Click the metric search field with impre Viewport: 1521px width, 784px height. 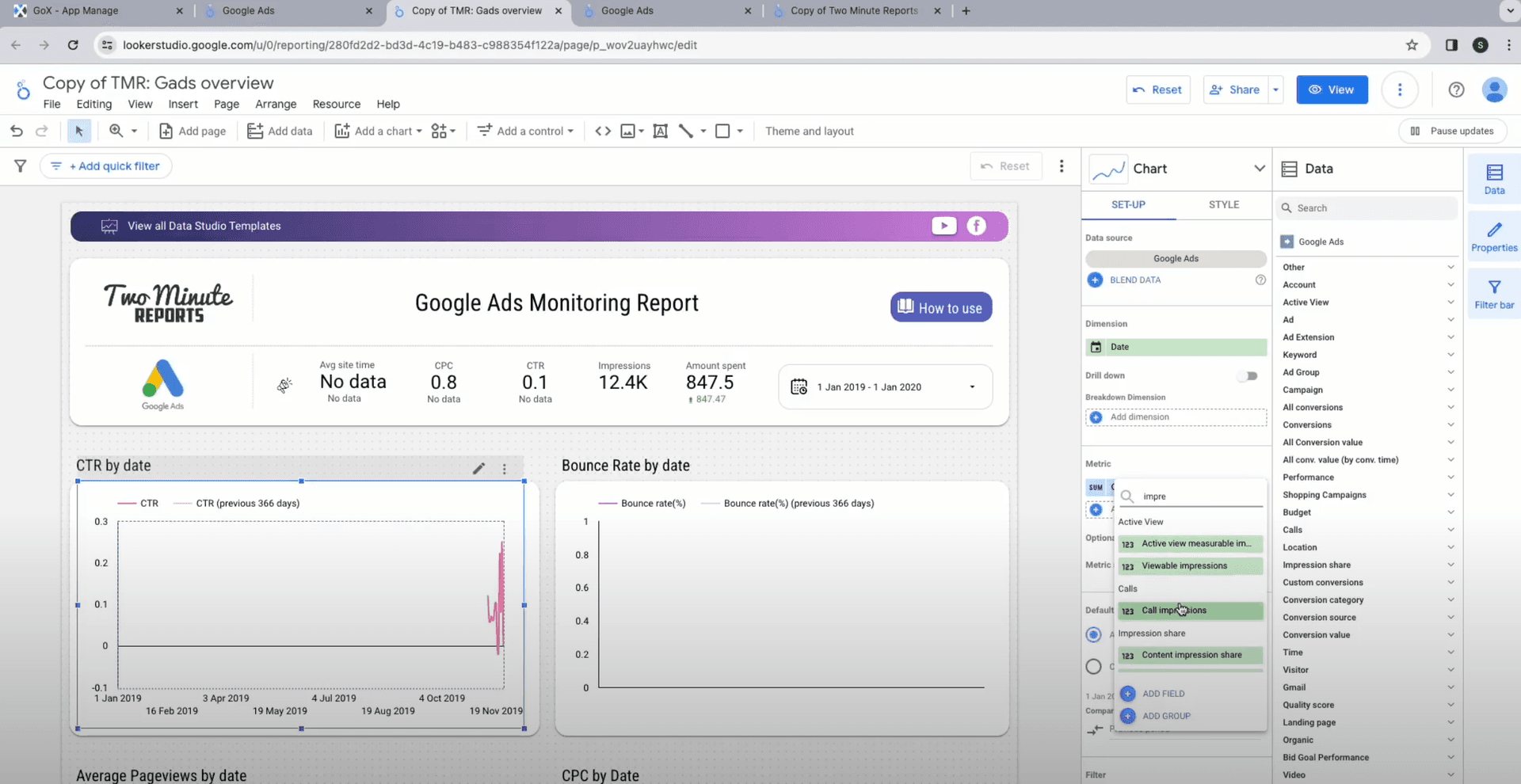(x=1190, y=497)
